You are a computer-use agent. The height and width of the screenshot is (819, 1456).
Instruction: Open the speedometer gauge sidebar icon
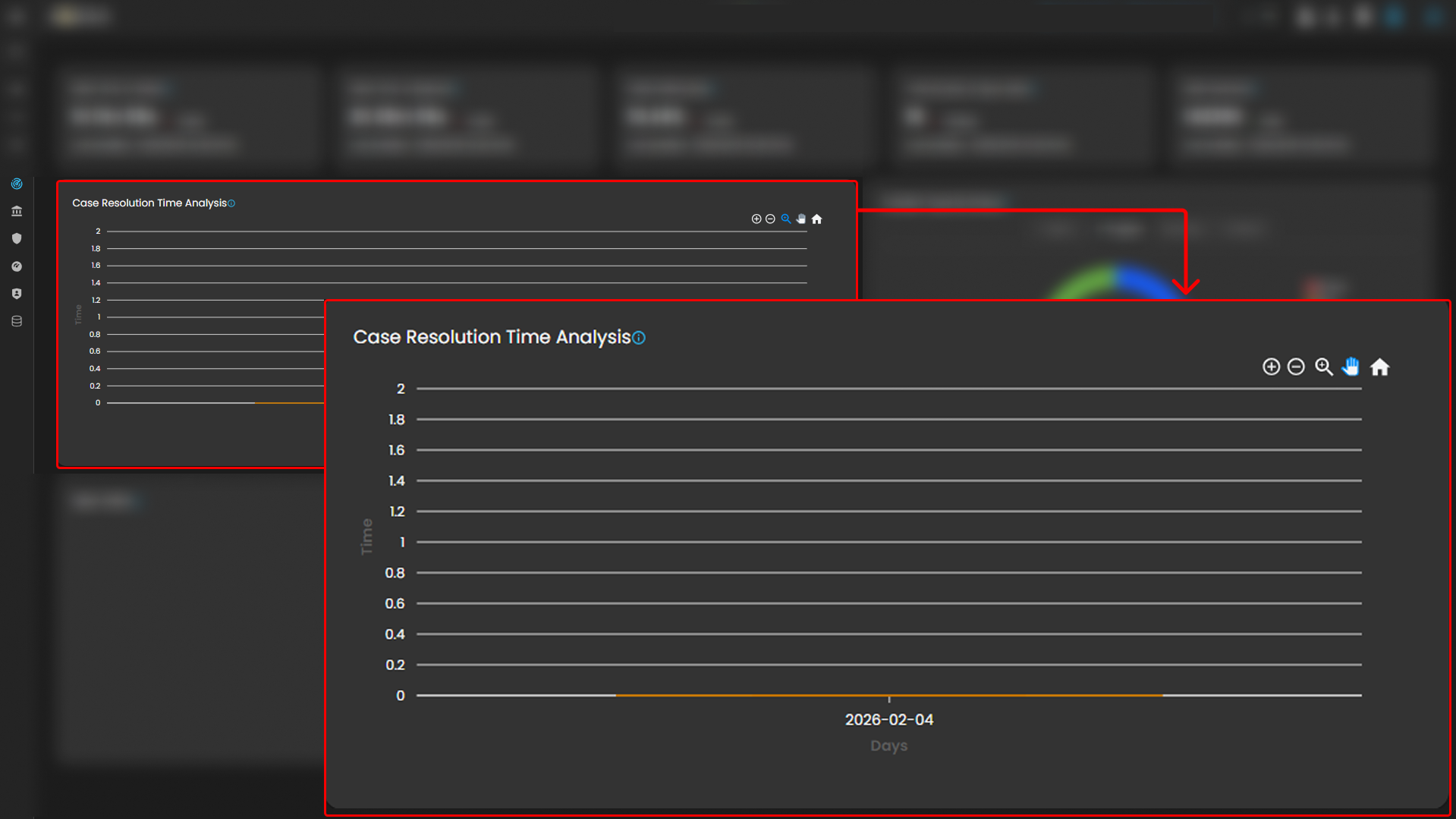[x=17, y=266]
